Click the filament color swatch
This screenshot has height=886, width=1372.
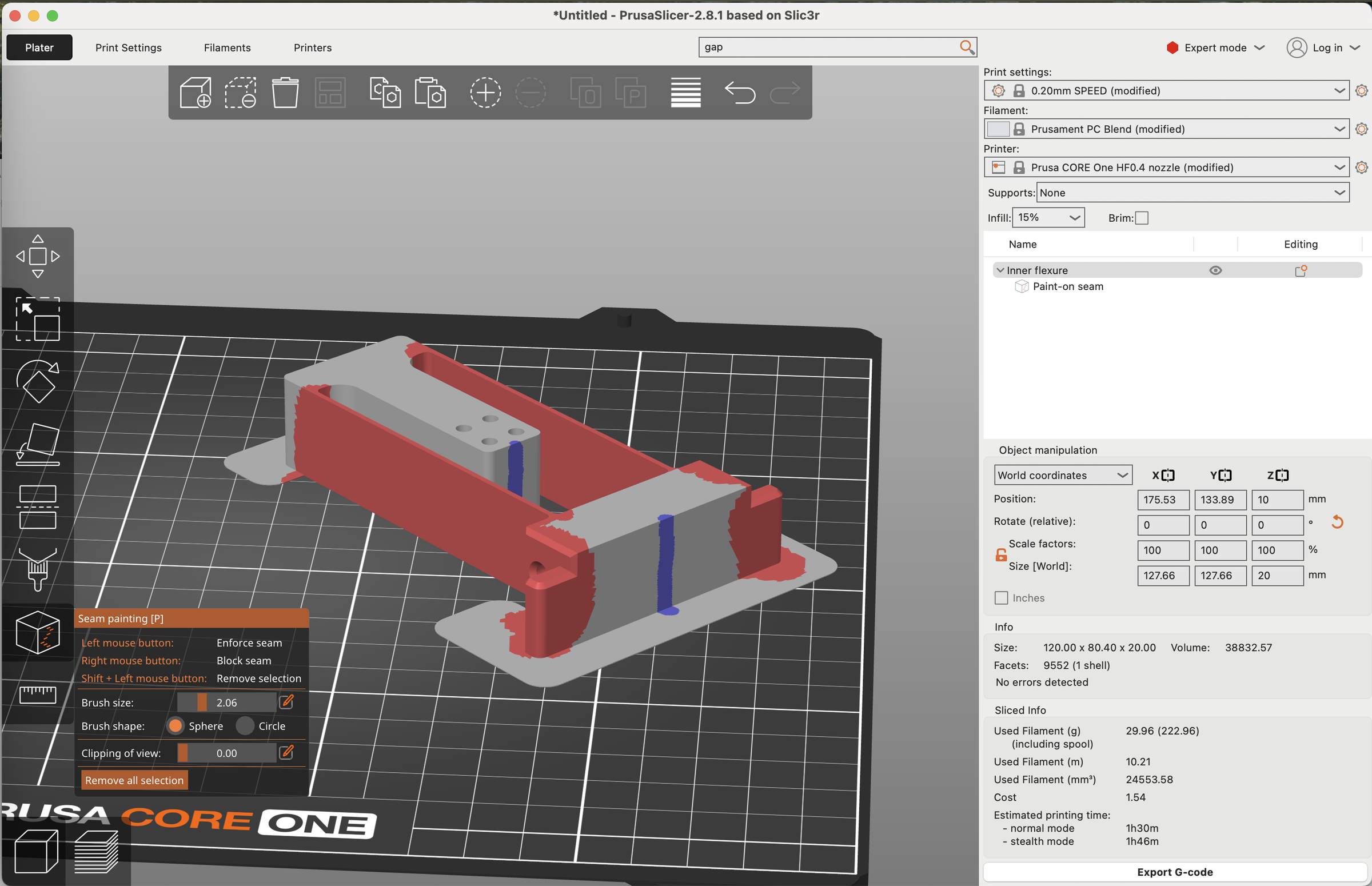(998, 129)
